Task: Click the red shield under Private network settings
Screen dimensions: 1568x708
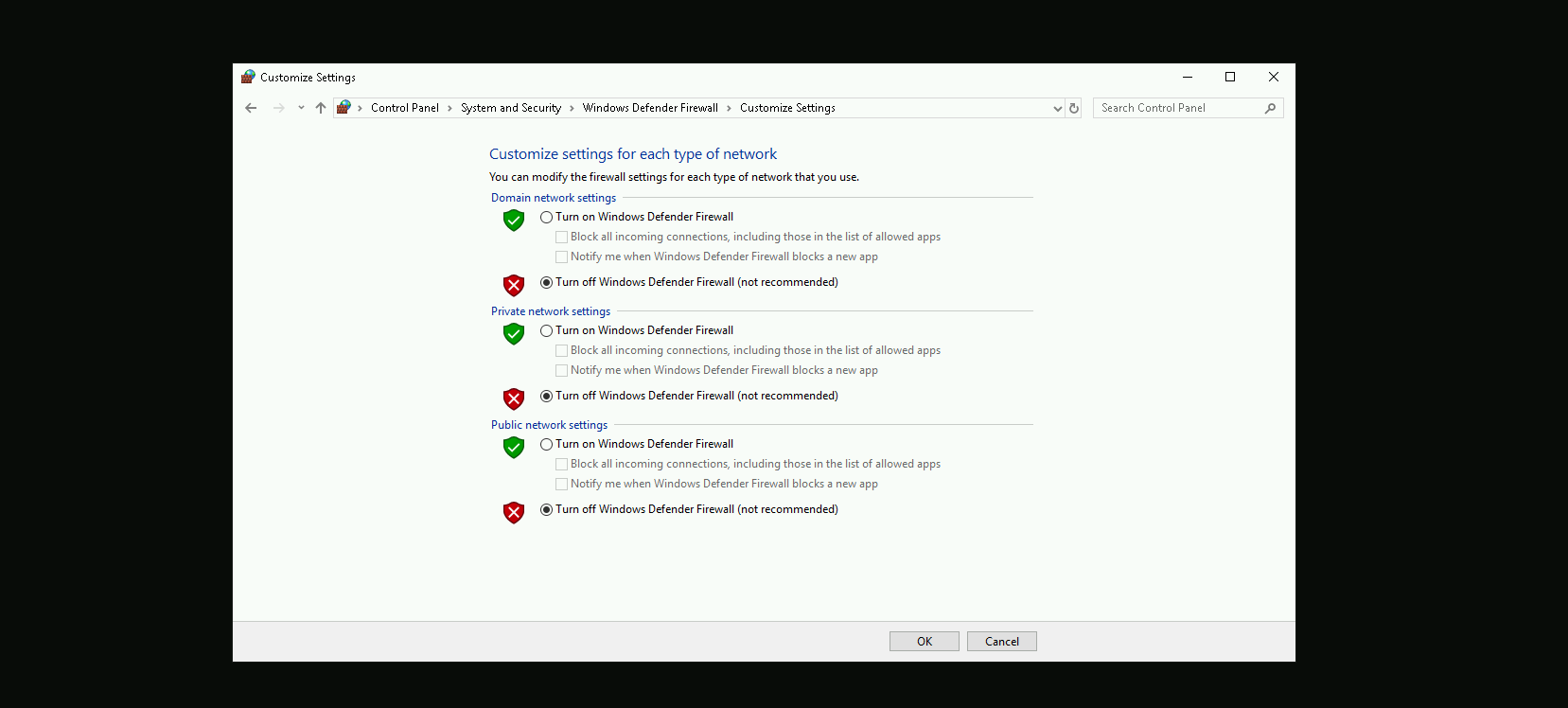Action: click(514, 398)
